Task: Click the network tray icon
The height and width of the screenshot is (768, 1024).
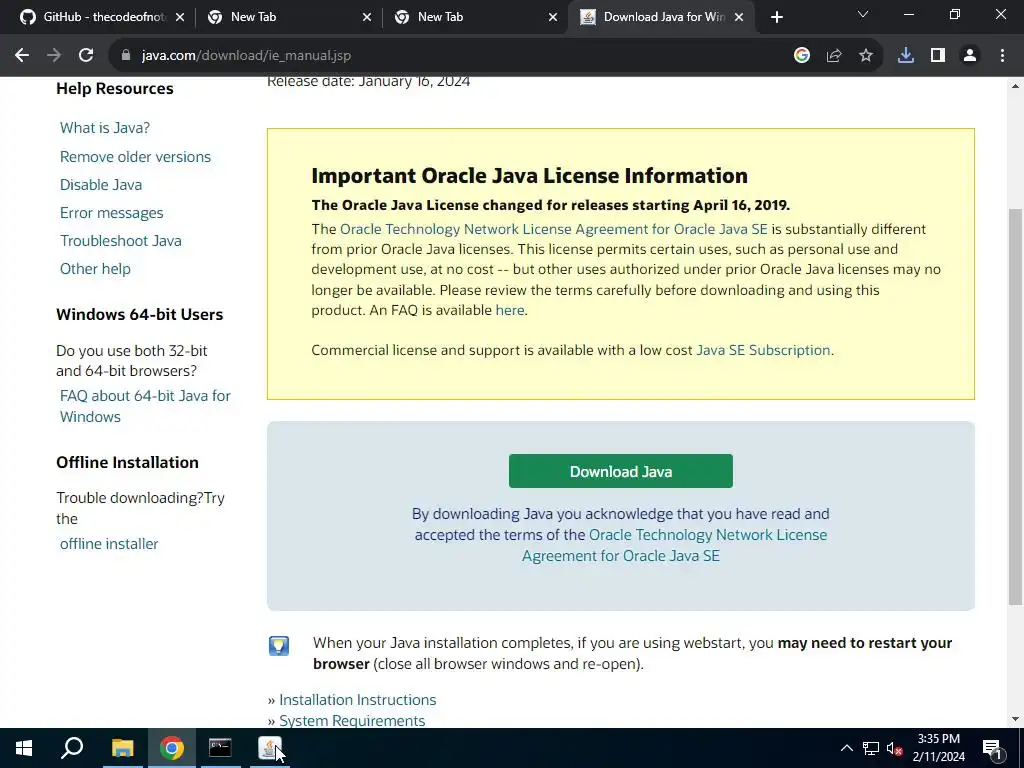Action: pos(871,748)
